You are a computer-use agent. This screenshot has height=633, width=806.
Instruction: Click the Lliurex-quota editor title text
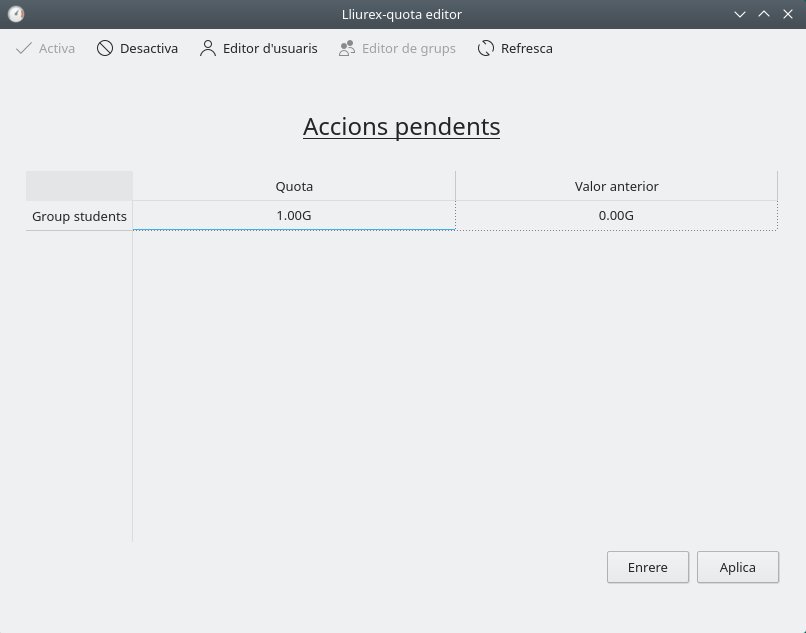point(402,14)
